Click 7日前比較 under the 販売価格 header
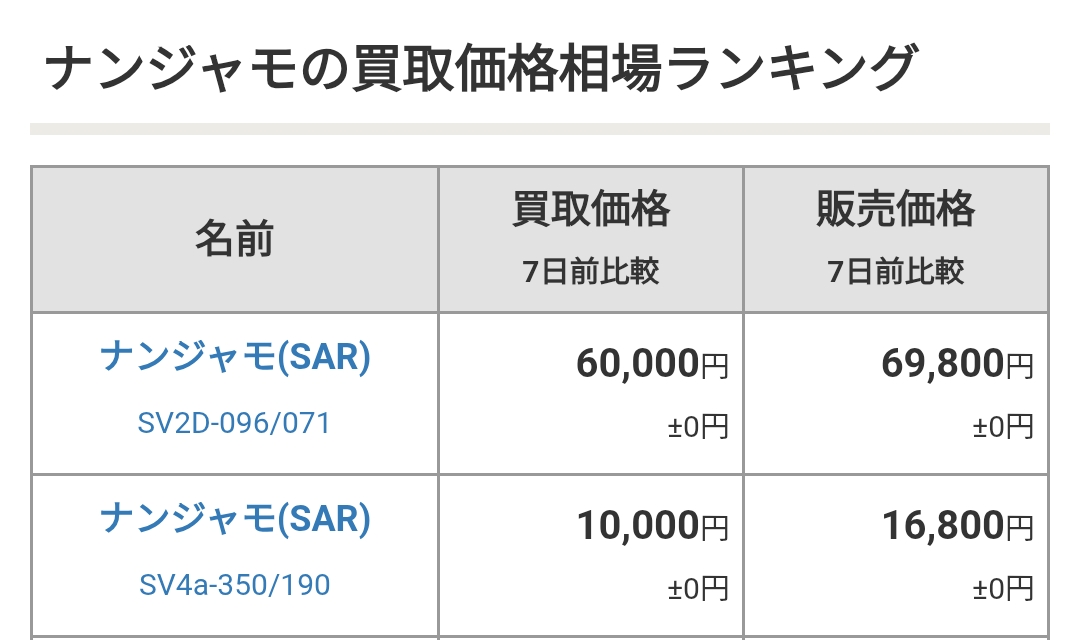Image resolution: width=1080 pixels, height=640 pixels. 896,271
